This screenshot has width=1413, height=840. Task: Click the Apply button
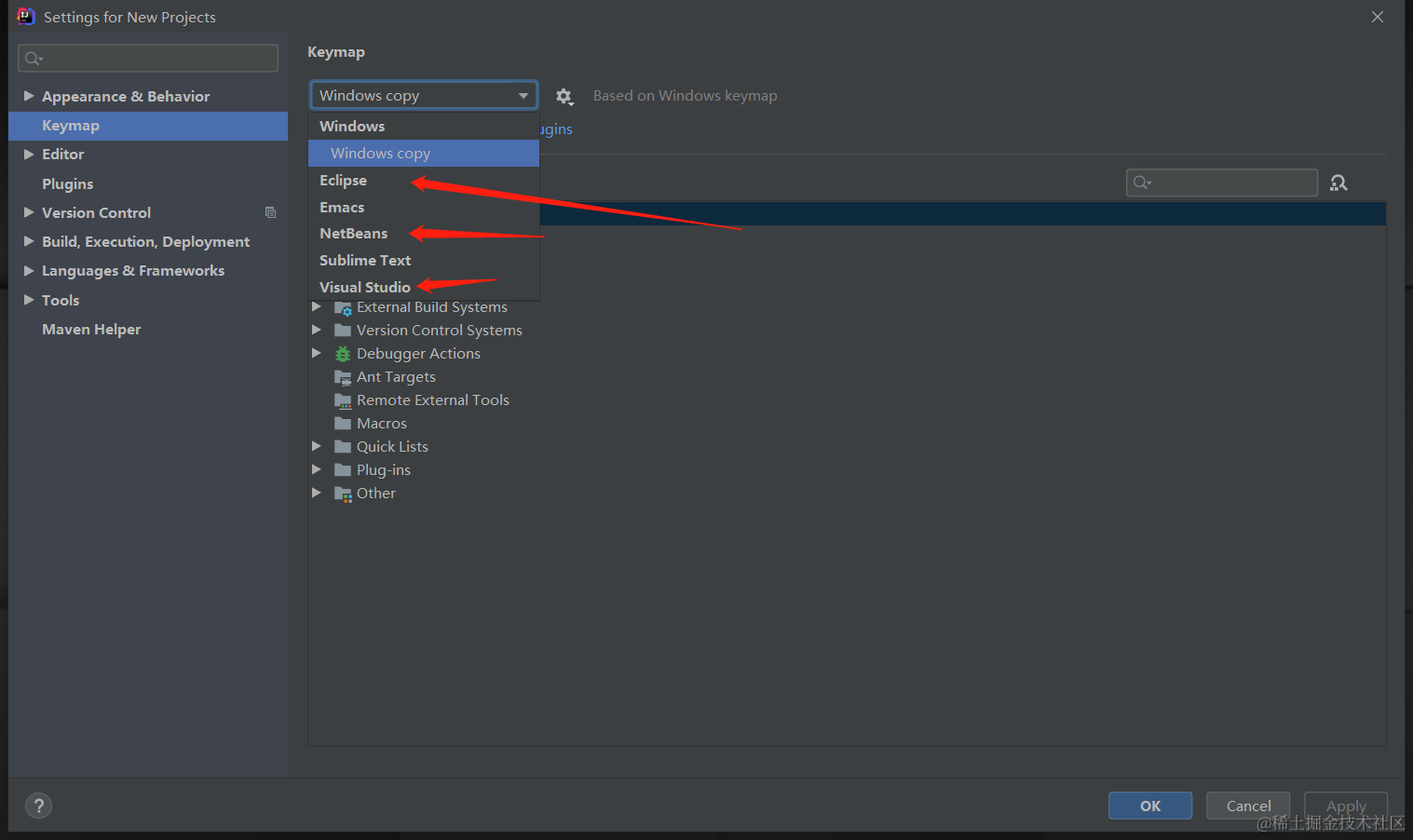[1346, 806]
